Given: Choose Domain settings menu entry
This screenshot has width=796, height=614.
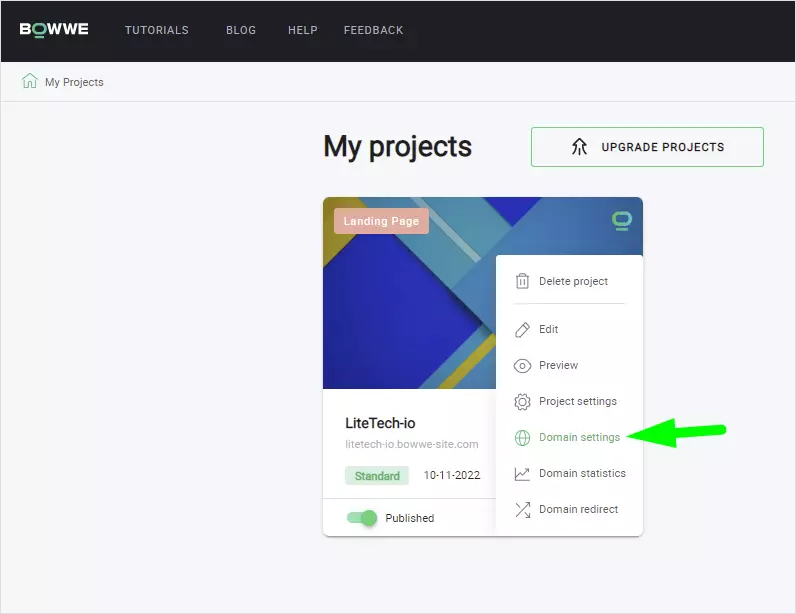Looking at the screenshot, I should pyautogui.click(x=579, y=438).
